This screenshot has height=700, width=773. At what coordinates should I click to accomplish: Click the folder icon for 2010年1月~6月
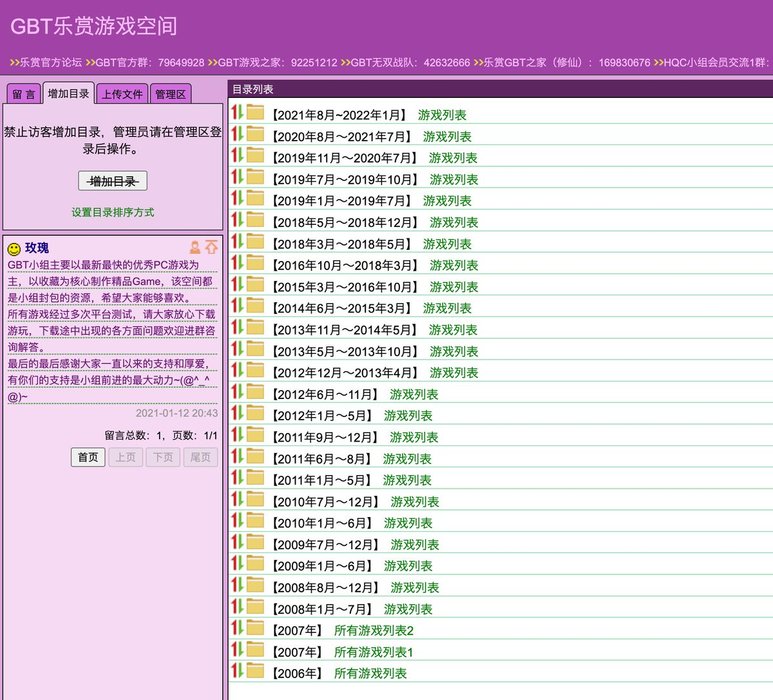[x=255, y=521]
